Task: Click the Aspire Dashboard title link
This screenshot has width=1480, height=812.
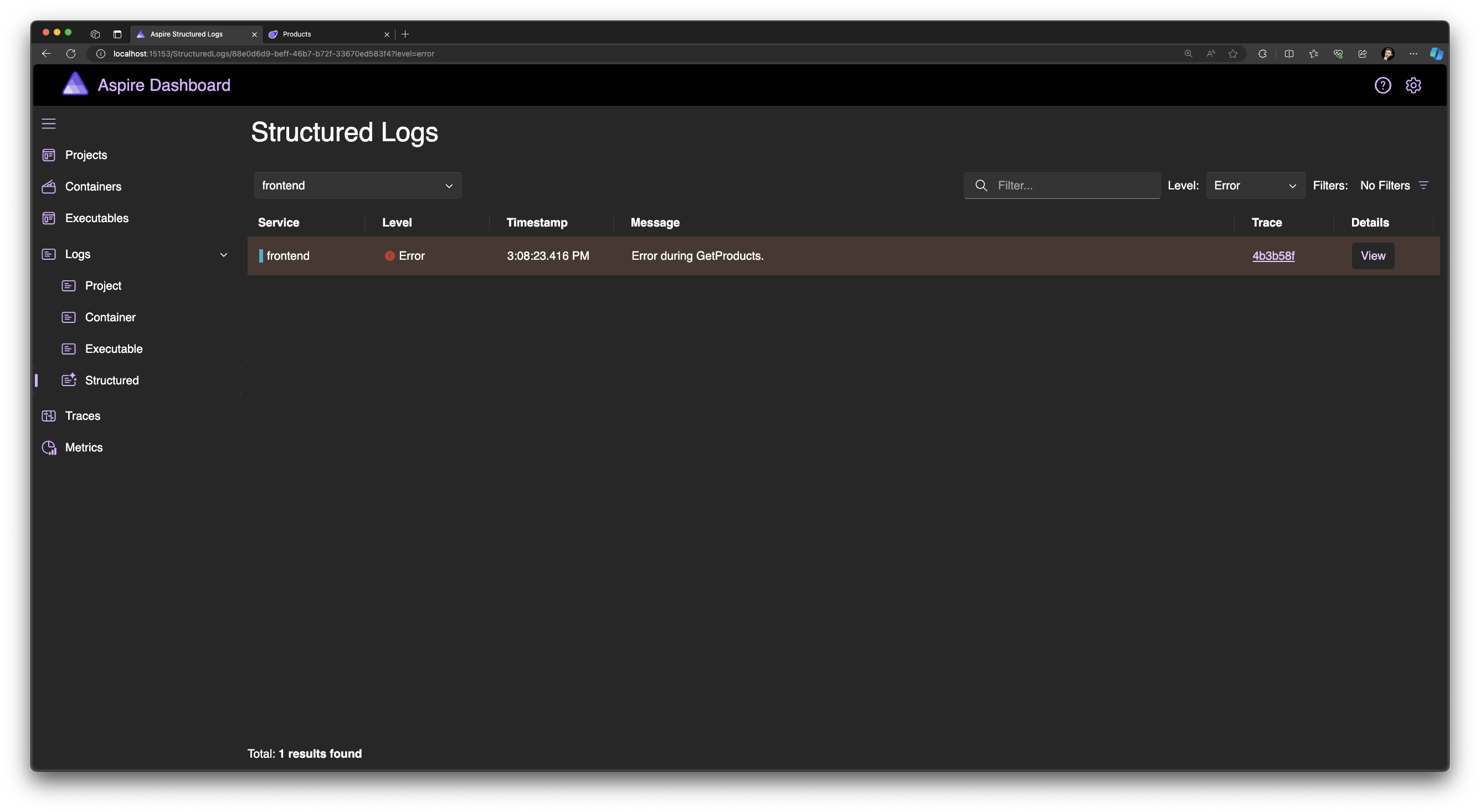Action: pyautogui.click(x=164, y=85)
